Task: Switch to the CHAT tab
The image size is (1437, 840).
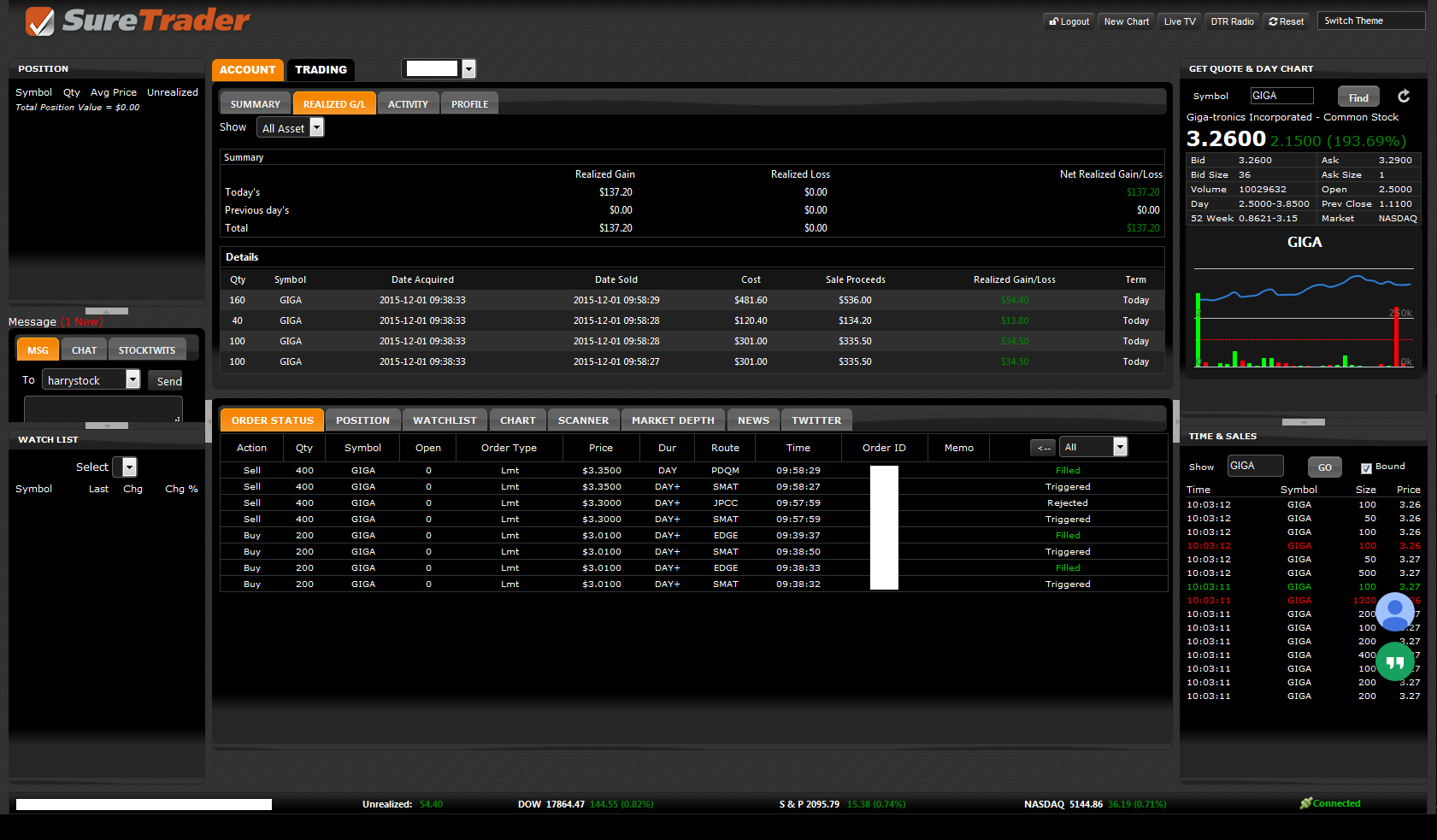Action: click(84, 350)
